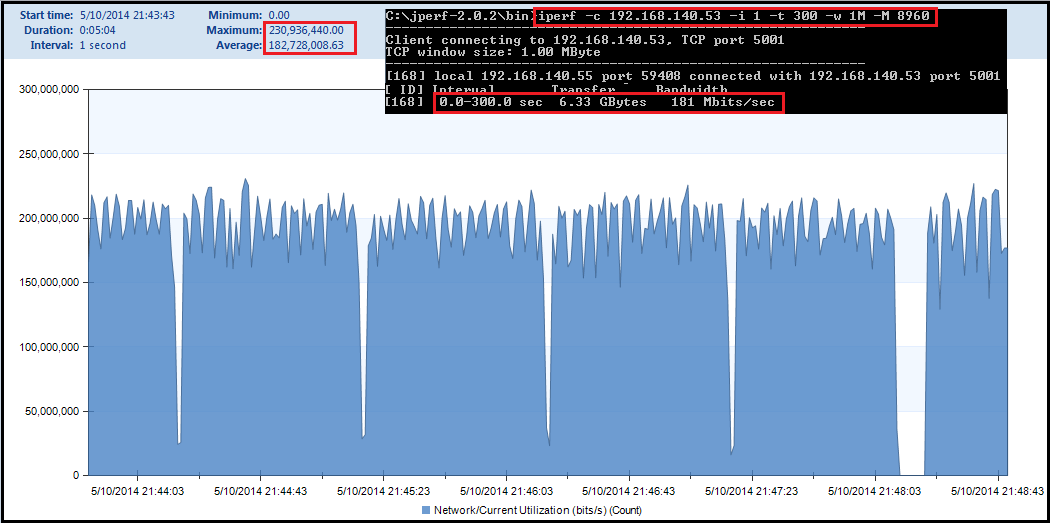Select the Network/Current Utilization legend label
Viewport: 1050px width, 523px height.
click(x=529, y=510)
